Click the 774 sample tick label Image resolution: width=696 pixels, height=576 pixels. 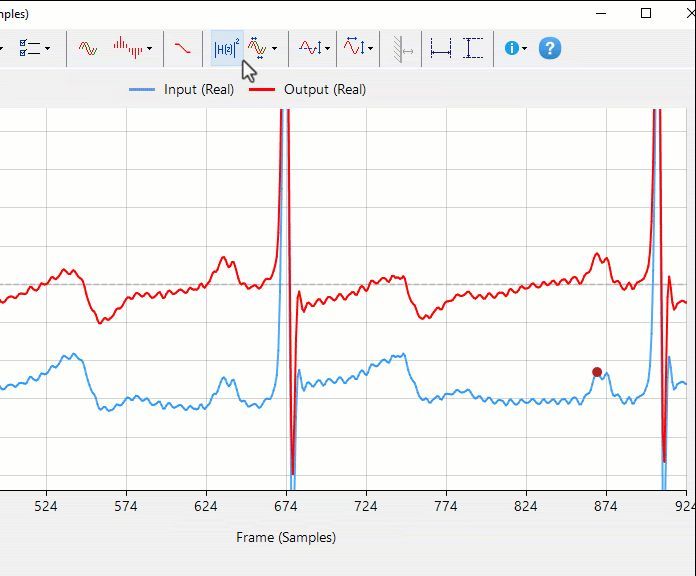coord(446,506)
